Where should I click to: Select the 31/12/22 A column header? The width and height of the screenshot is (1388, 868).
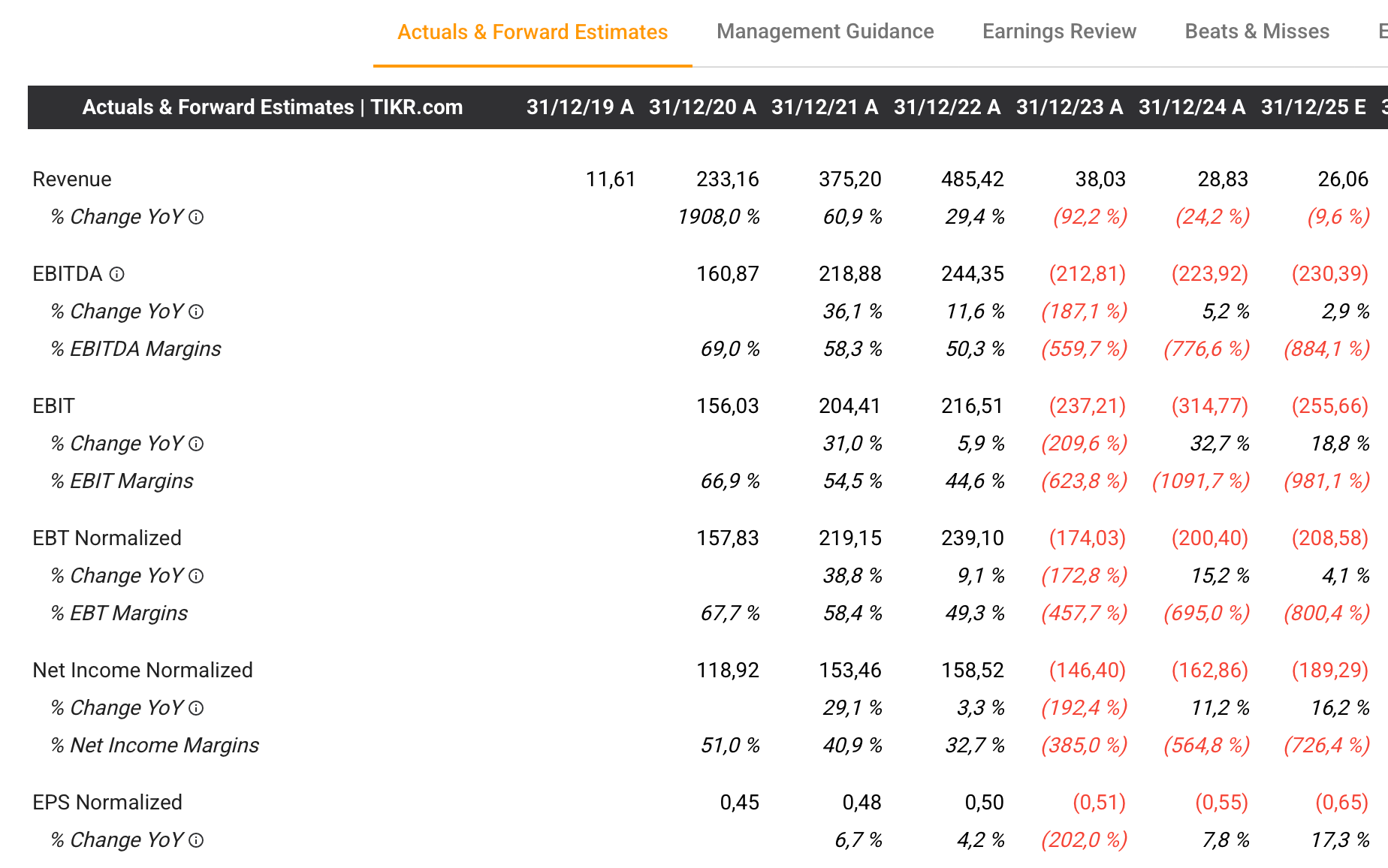(x=947, y=107)
